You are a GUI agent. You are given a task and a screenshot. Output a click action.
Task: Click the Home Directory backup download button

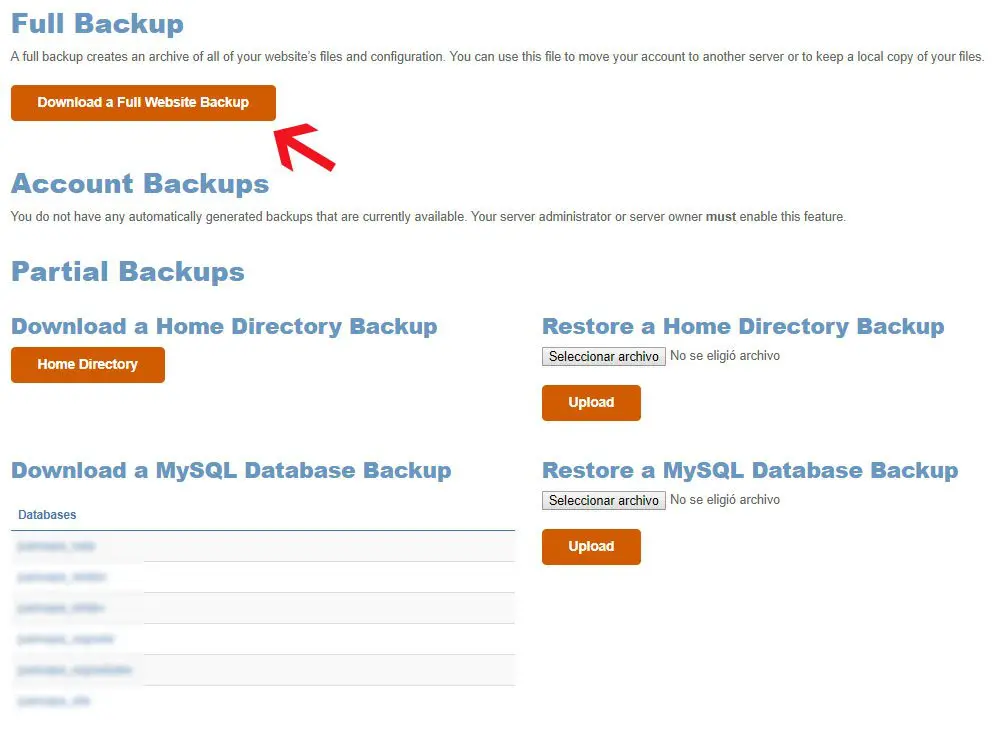(87, 364)
